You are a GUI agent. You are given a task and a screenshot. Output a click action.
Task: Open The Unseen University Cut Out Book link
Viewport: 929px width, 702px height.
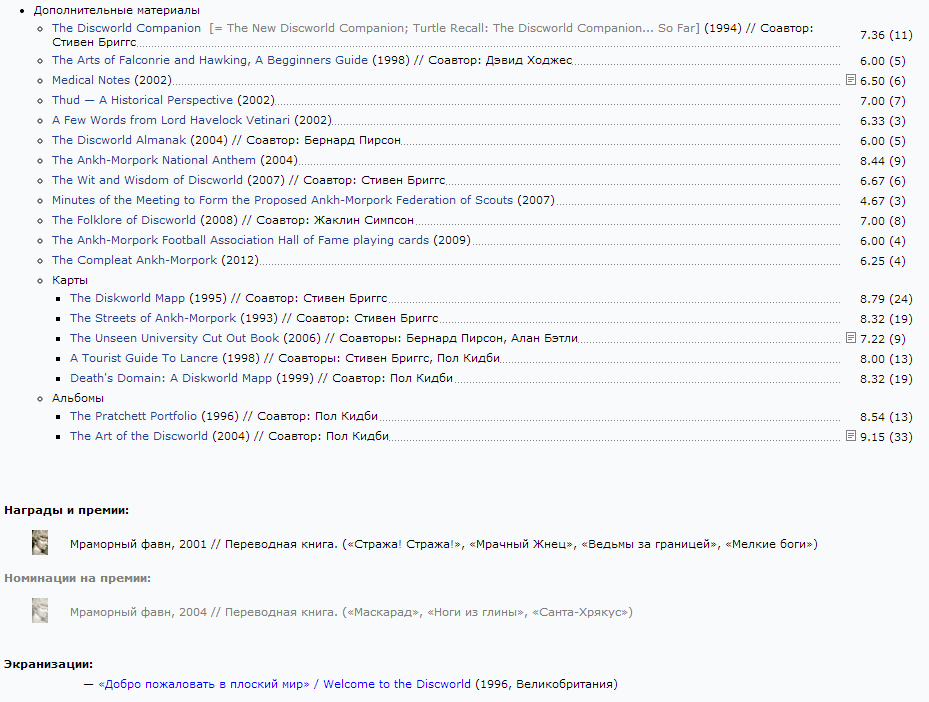click(174, 338)
